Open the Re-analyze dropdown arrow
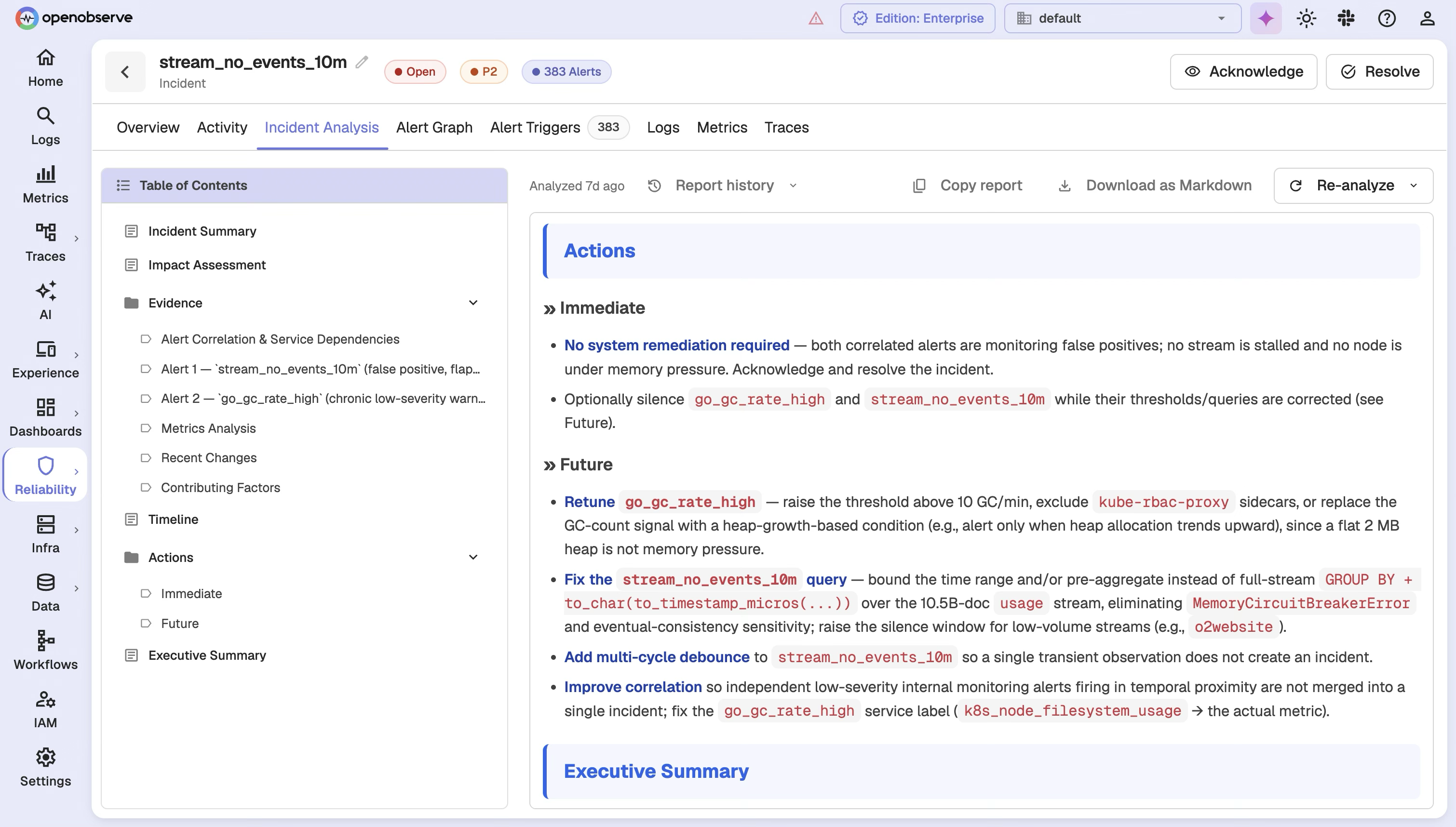1456x827 pixels. coord(1414,185)
